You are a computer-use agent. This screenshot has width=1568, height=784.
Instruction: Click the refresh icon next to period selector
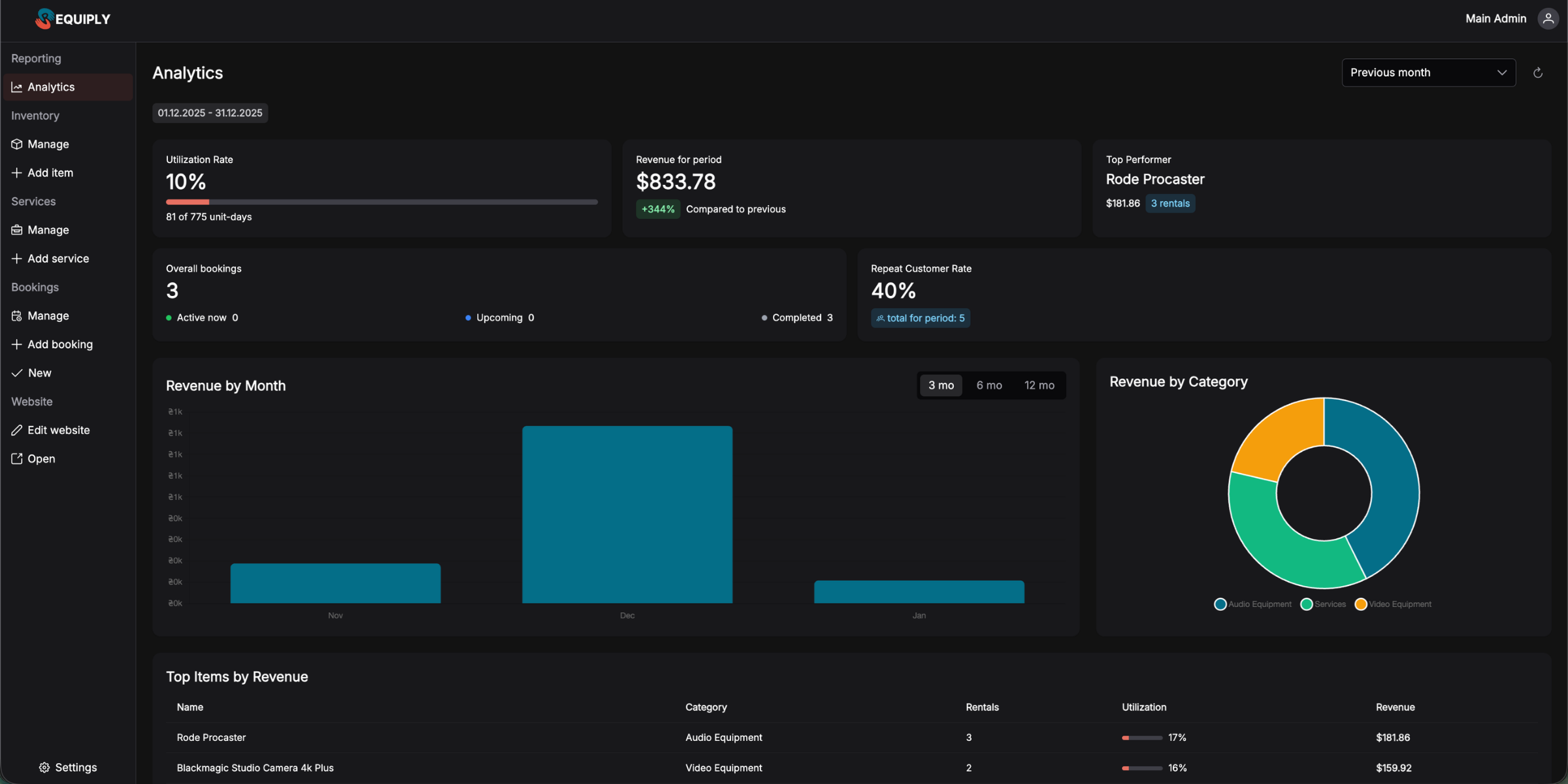tap(1537, 72)
